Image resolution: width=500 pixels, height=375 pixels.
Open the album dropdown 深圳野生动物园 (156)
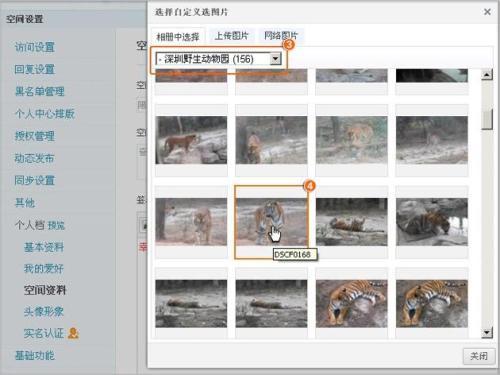(x=219, y=59)
